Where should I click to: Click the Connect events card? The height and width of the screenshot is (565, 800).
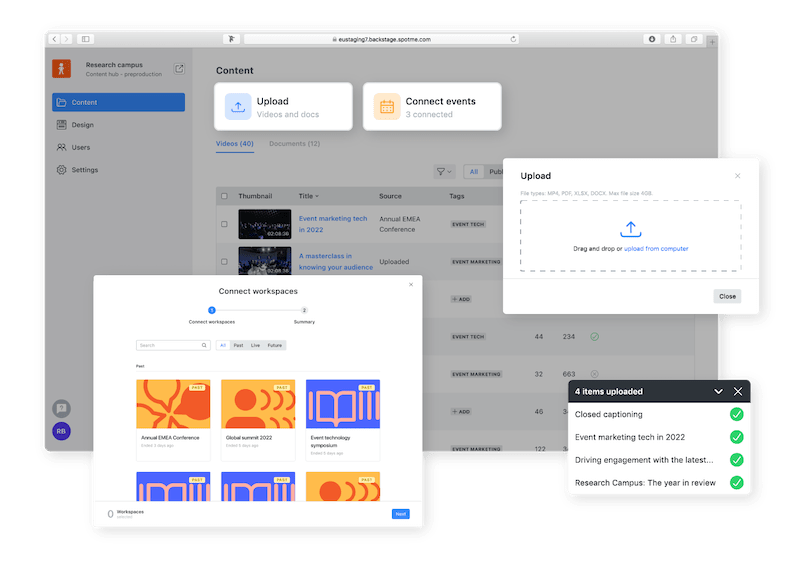[432, 107]
